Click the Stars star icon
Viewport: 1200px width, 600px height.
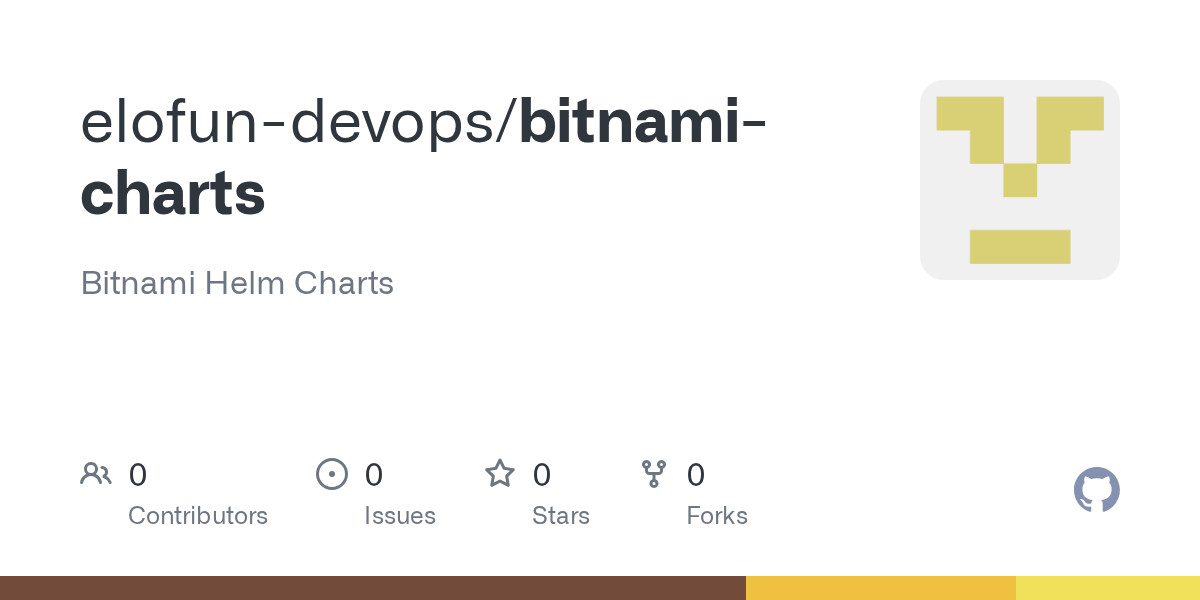pyautogui.click(x=500, y=473)
